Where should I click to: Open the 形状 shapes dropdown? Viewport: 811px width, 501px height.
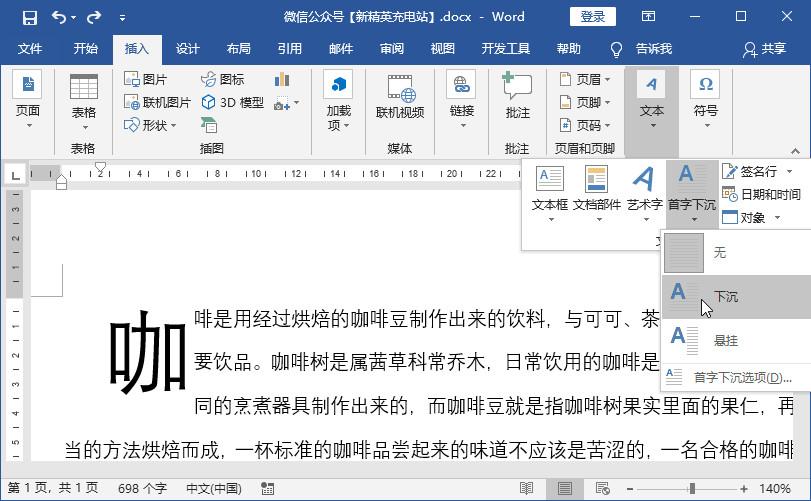click(150, 125)
